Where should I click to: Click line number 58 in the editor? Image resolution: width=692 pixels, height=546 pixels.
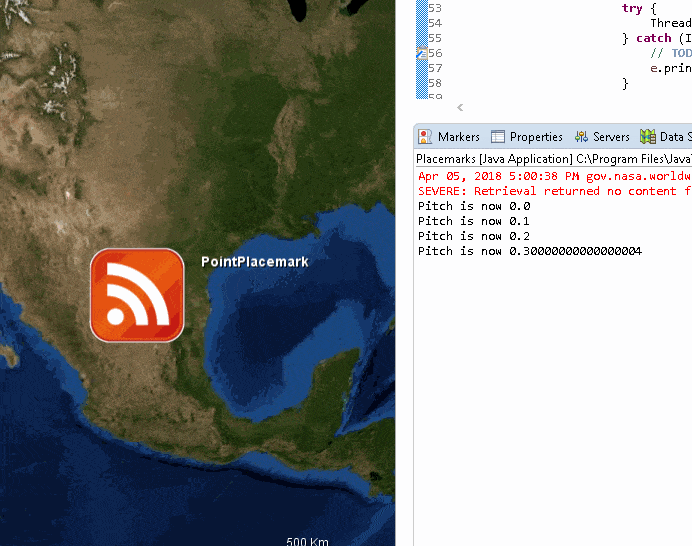tap(435, 83)
